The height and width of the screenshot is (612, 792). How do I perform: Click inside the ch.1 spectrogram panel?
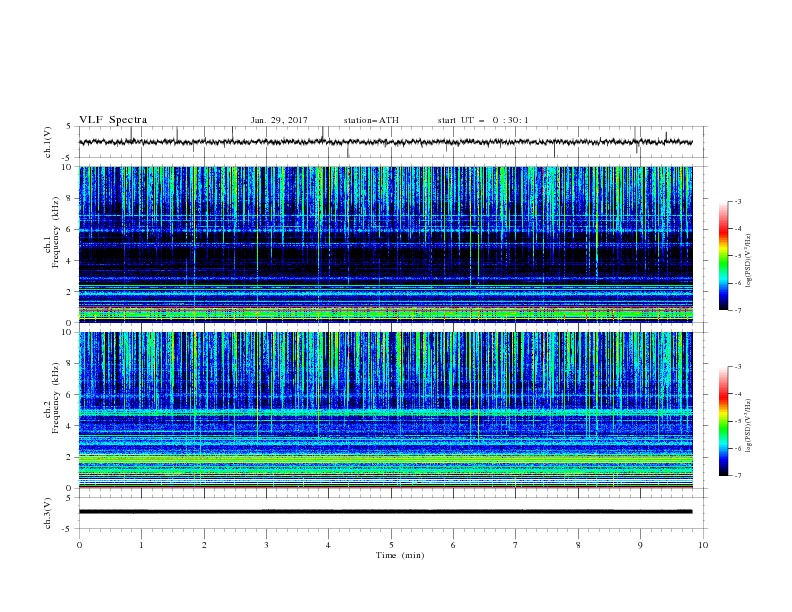[x=386, y=244]
